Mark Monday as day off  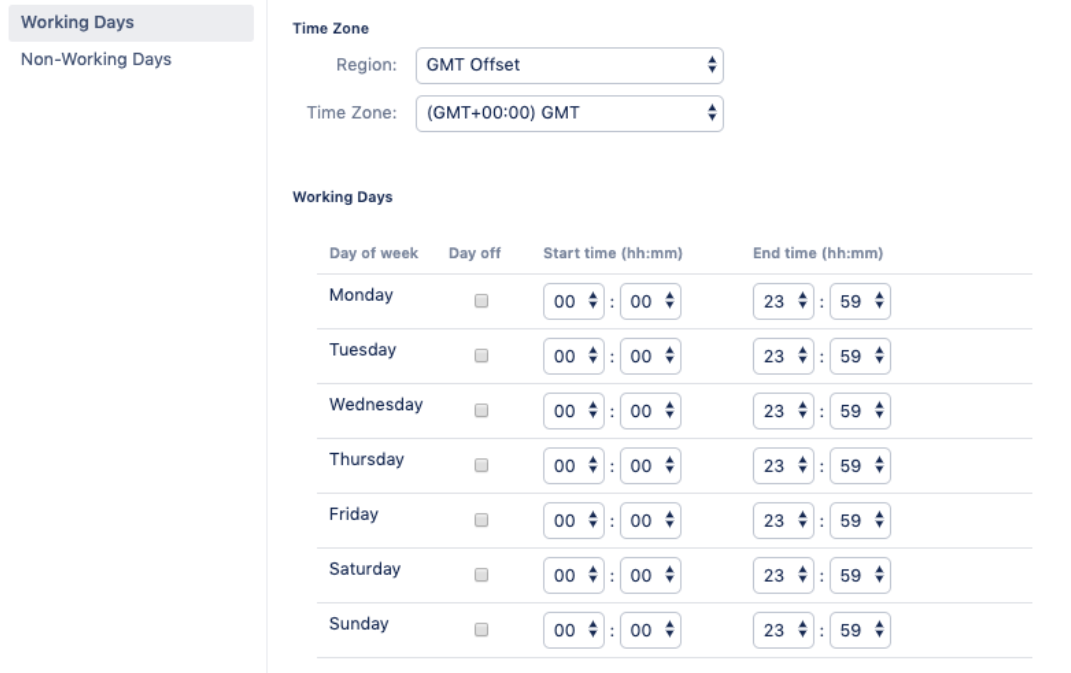tap(481, 302)
